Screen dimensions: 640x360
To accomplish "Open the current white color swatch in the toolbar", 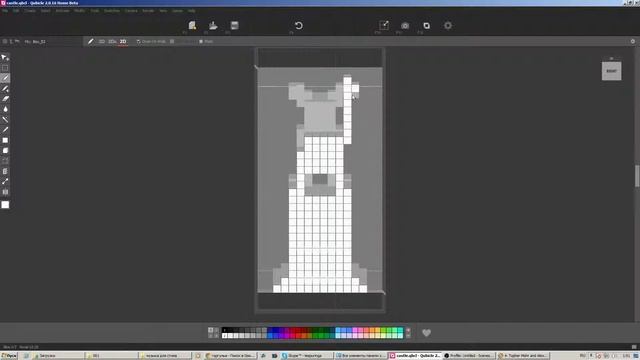I will click(5, 204).
